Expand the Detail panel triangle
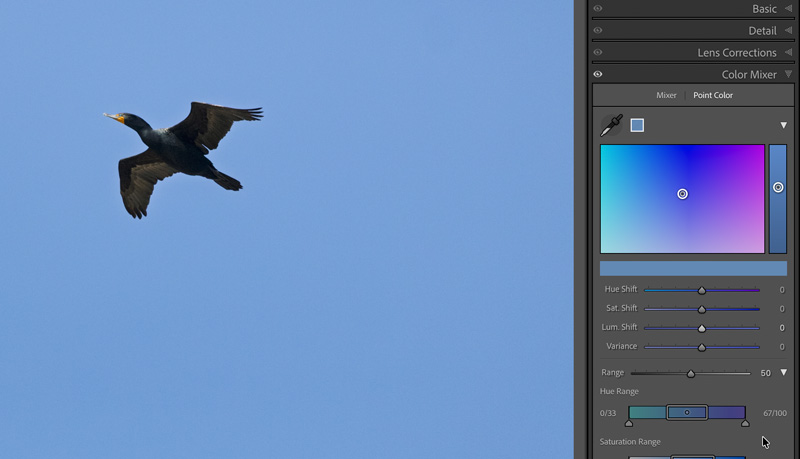Image resolution: width=800 pixels, height=459 pixels. tap(788, 31)
